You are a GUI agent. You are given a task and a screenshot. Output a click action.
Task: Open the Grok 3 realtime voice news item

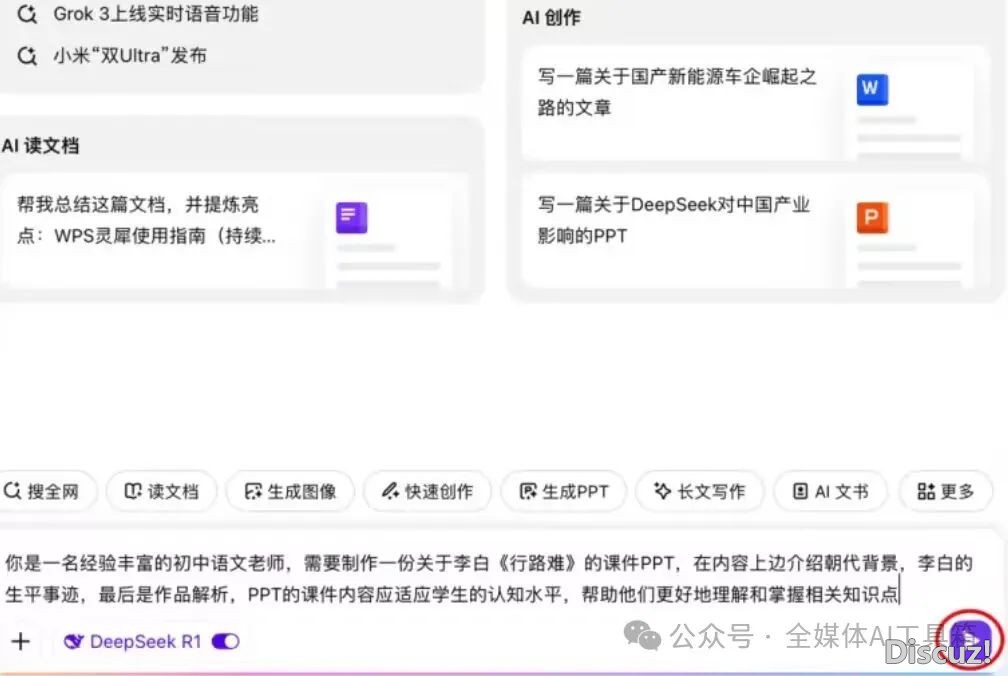click(156, 14)
